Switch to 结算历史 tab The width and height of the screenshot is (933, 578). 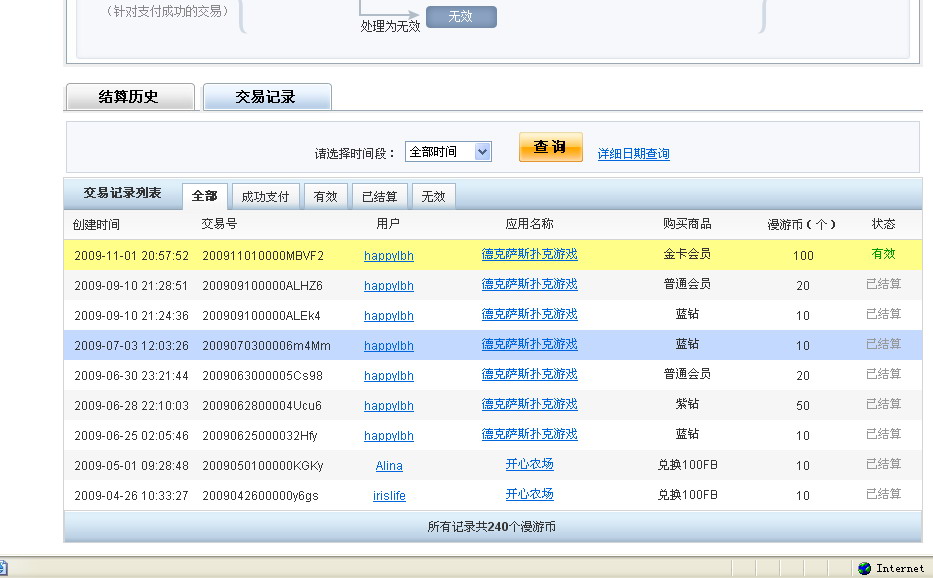coord(128,97)
